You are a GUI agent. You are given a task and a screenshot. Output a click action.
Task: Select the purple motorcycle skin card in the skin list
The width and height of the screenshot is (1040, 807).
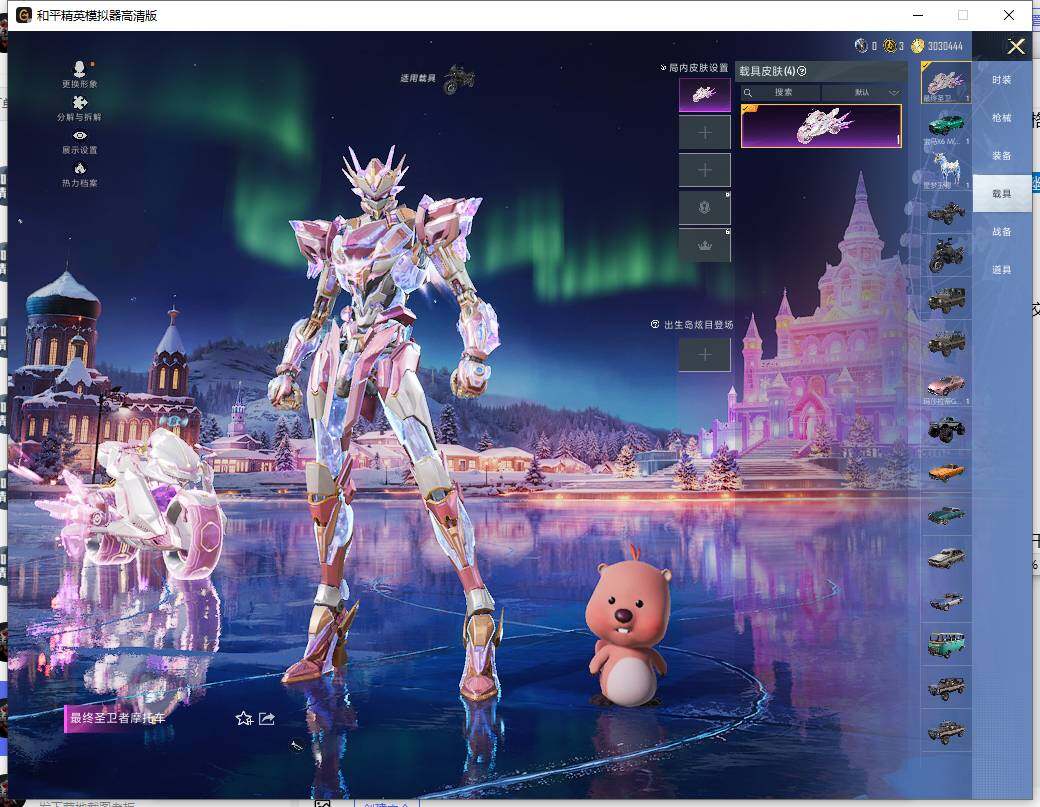coord(821,126)
